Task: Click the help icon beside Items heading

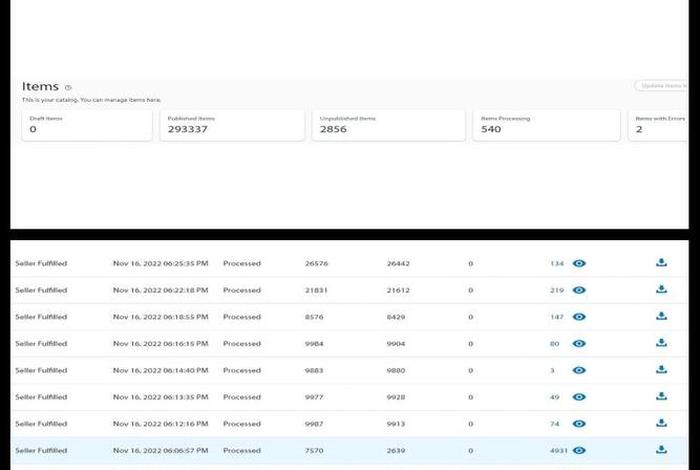Action: tap(68, 88)
